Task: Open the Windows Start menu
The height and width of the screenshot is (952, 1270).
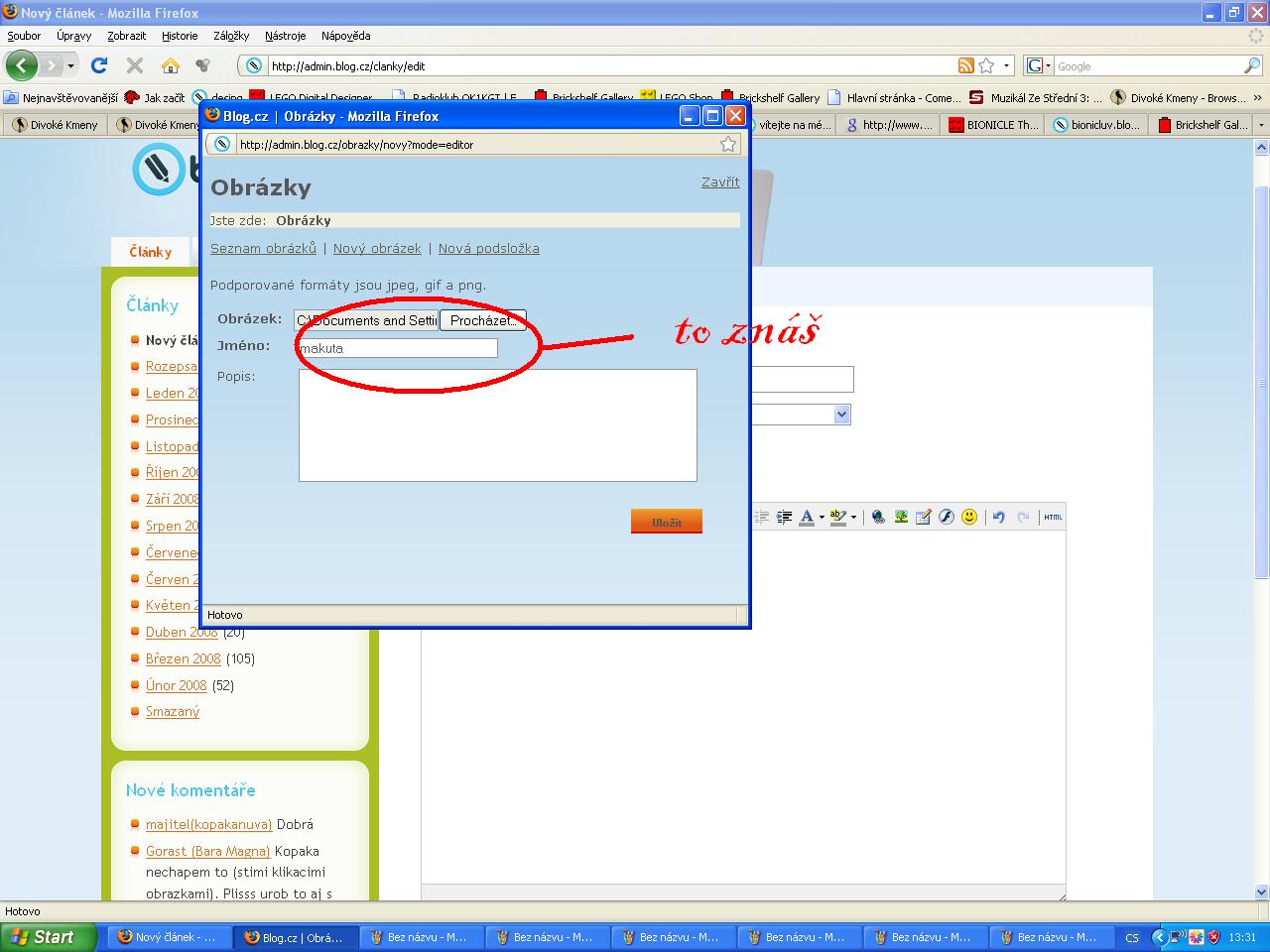Action: [x=49, y=937]
